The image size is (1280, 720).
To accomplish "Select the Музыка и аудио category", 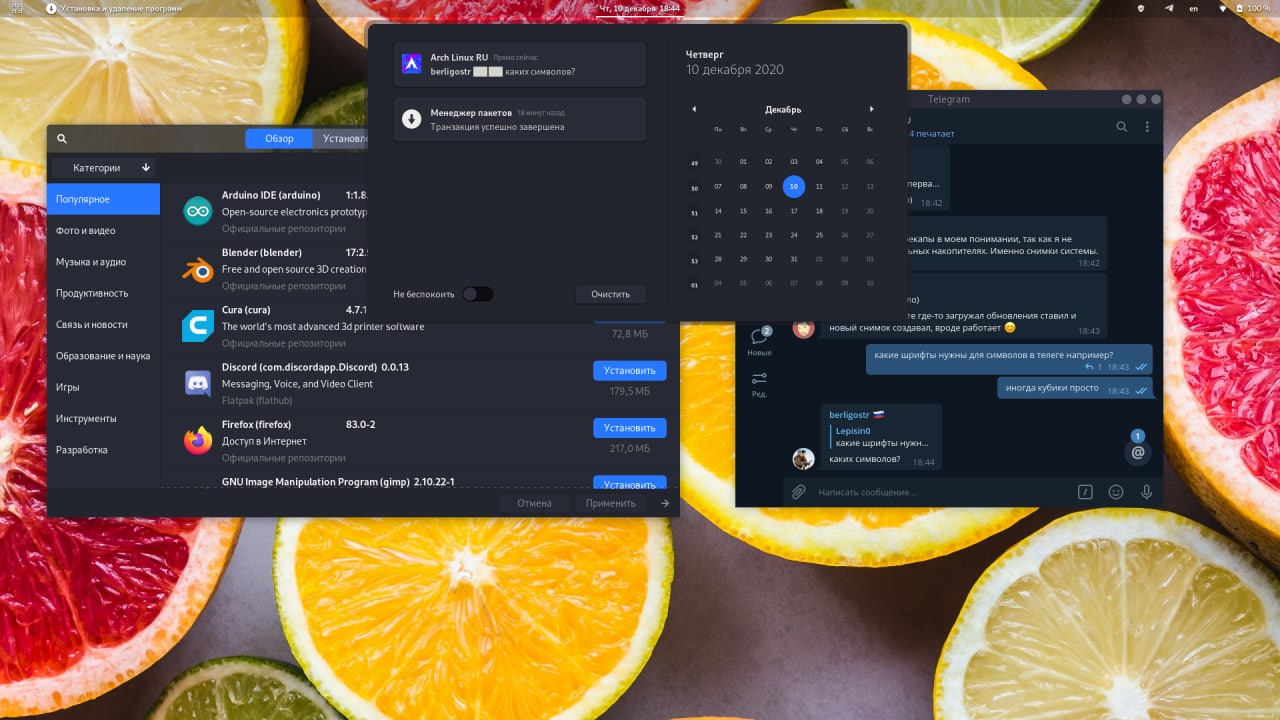I will coord(104,262).
